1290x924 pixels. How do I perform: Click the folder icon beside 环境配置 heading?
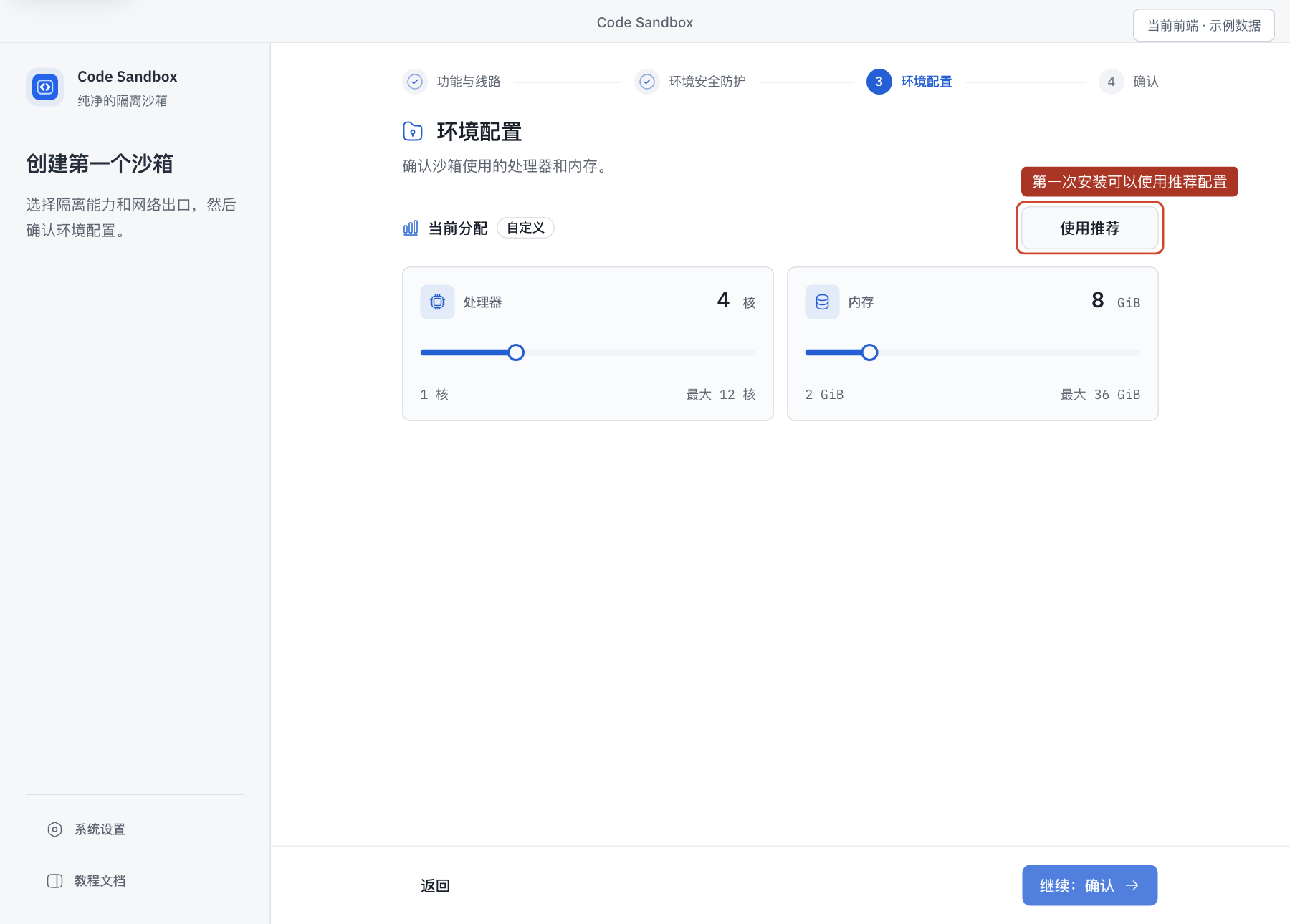pyautogui.click(x=413, y=131)
